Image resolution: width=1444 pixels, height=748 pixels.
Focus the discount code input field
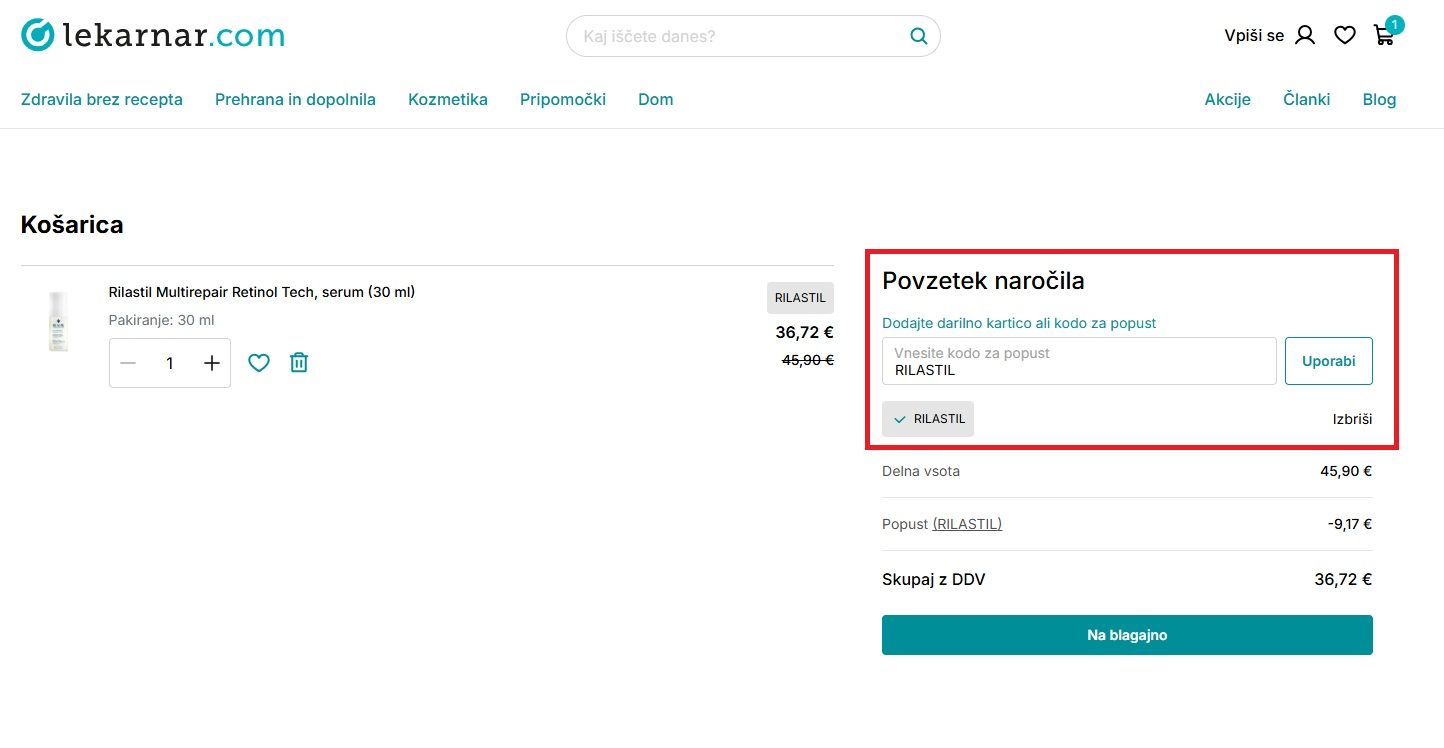point(1078,362)
